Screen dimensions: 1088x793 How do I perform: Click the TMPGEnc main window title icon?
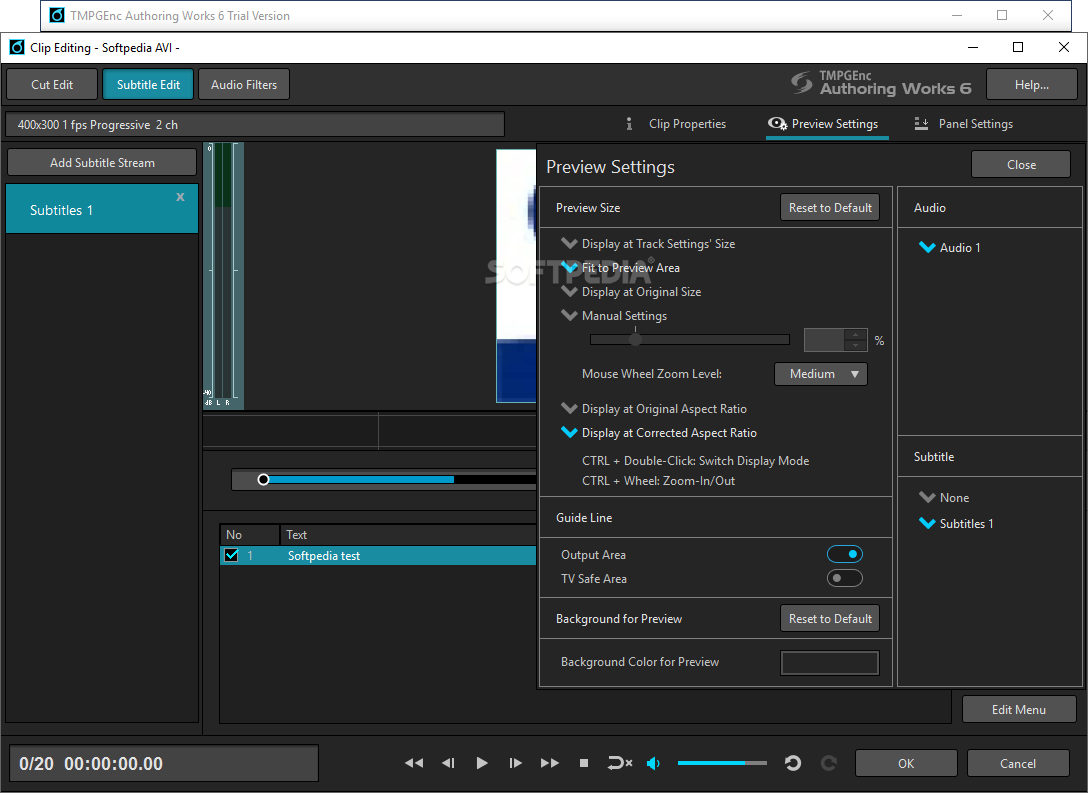pyautogui.click(x=57, y=15)
